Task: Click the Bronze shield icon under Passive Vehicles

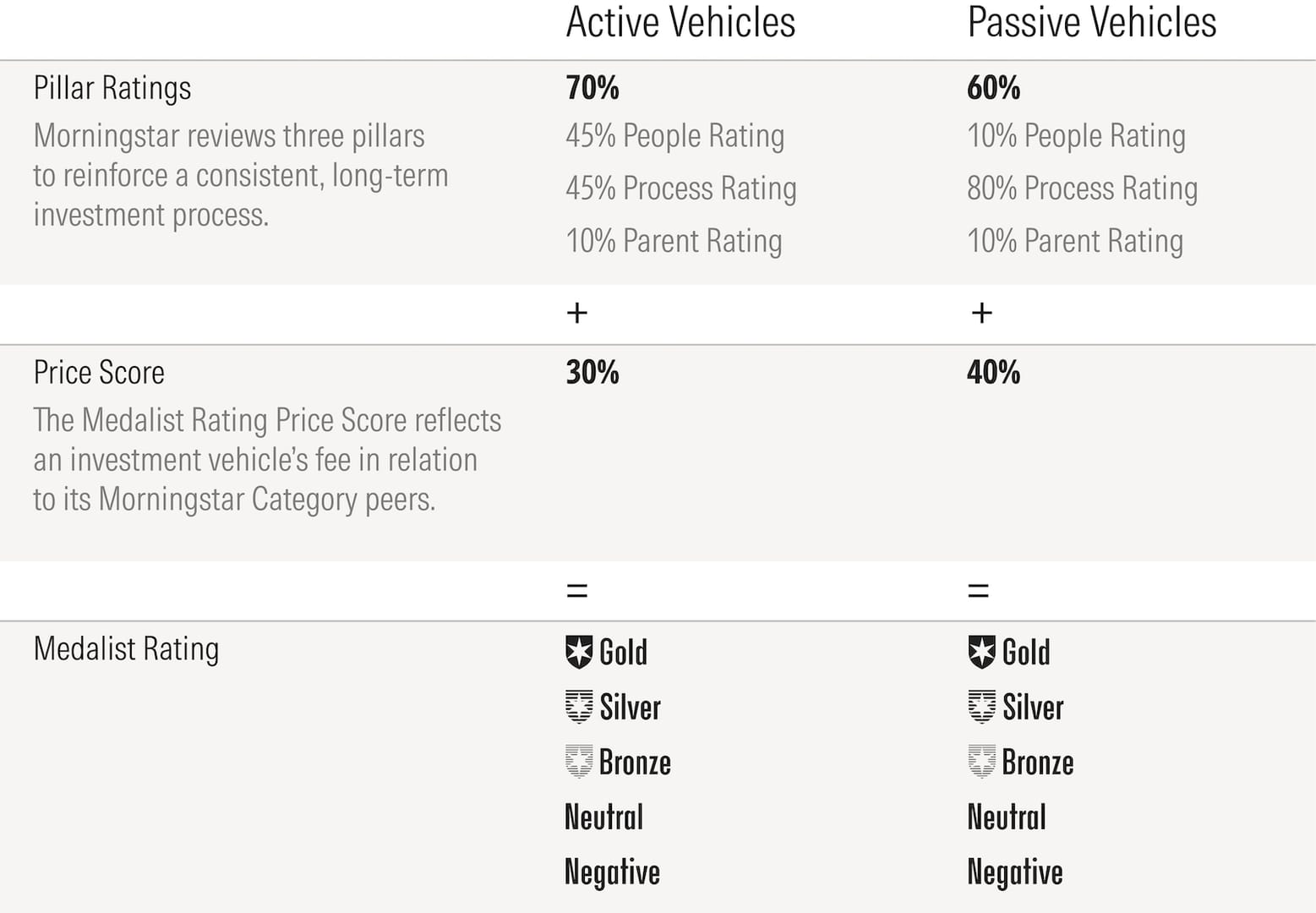Action: 981,762
